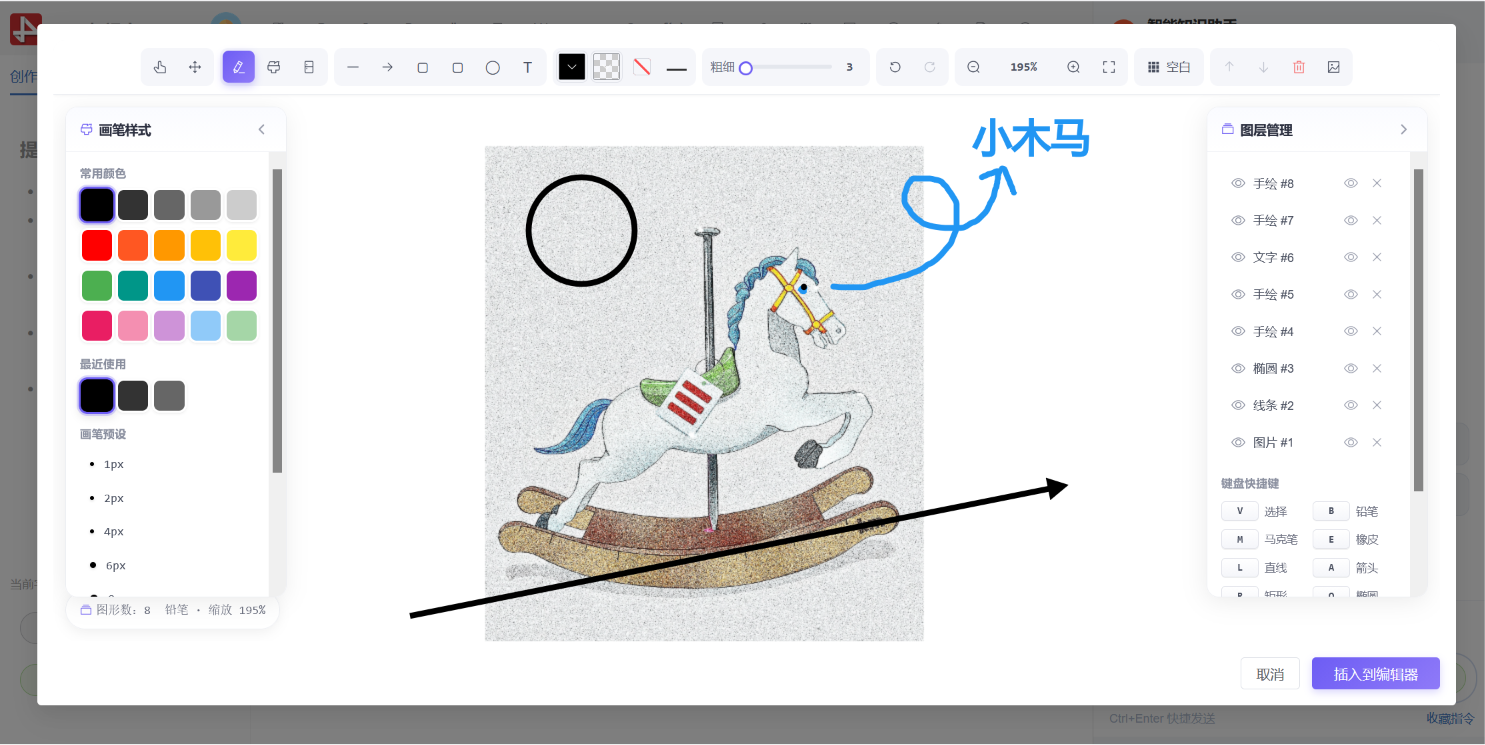The height and width of the screenshot is (745, 1485).
Task: Move layer up with up arrow
Action: click(x=1229, y=67)
